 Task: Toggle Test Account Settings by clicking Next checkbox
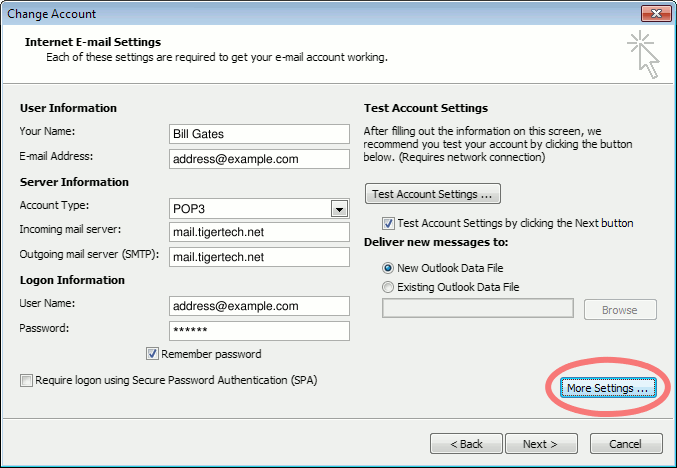(389, 223)
